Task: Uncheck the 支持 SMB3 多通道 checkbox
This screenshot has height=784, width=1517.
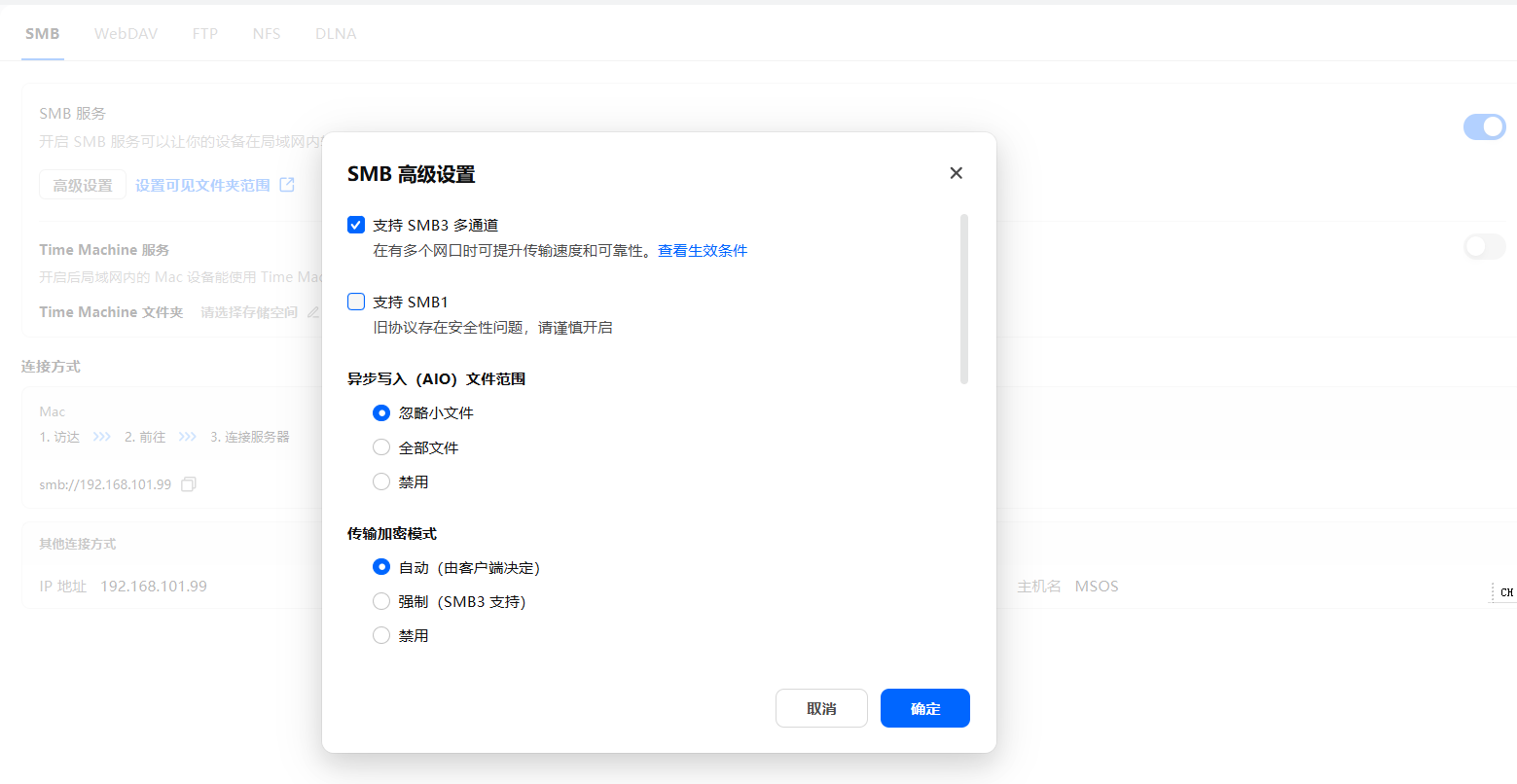Action: (356, 225)
